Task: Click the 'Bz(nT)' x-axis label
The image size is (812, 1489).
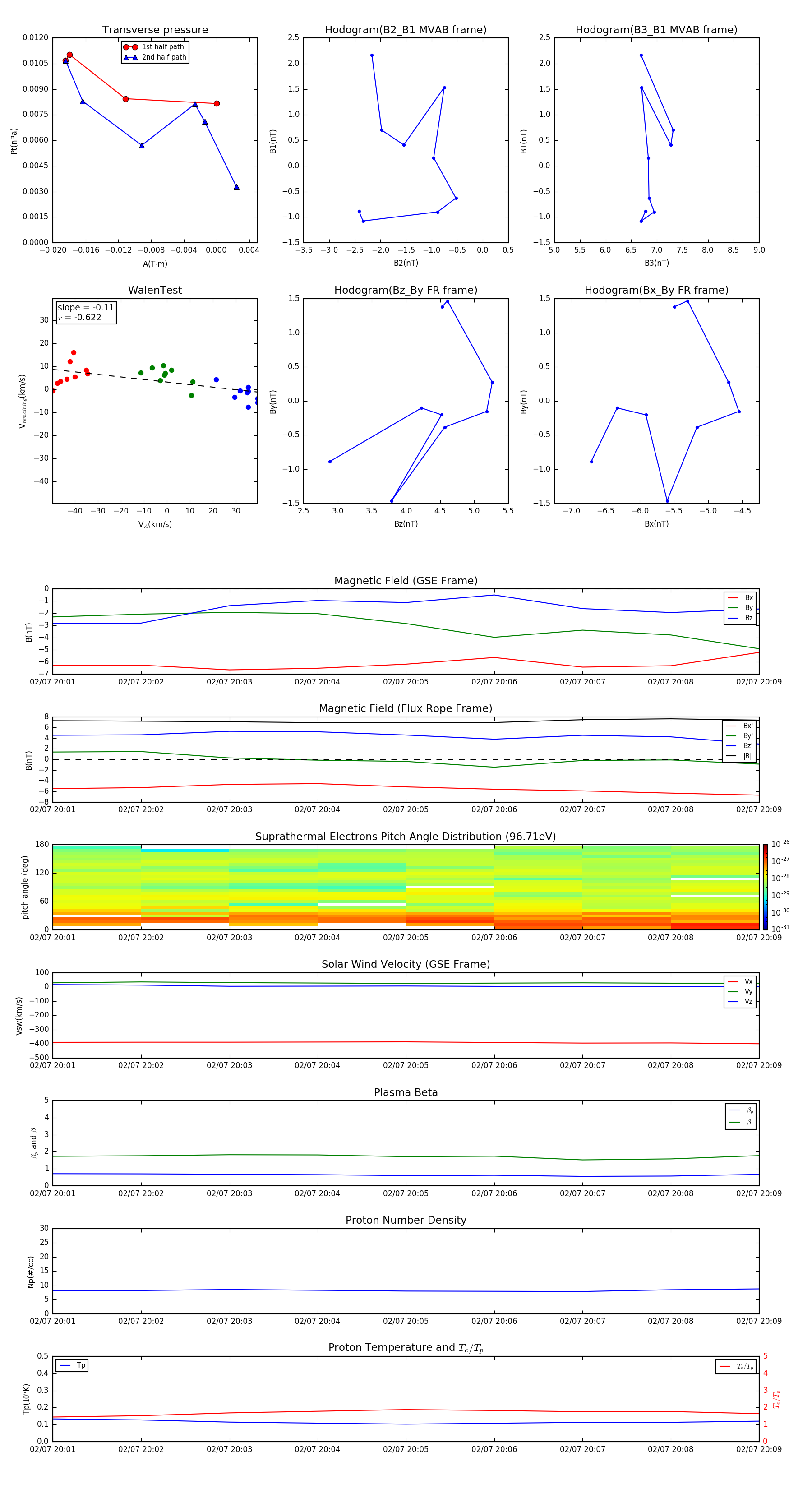Action: [406, 524]
